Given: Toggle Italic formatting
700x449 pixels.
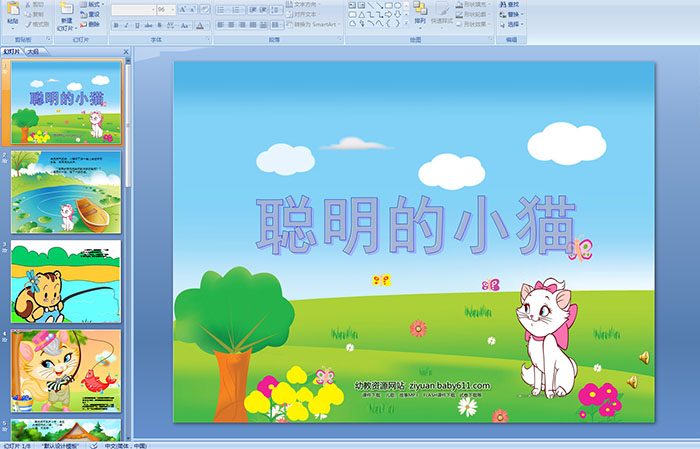Looking at the screenshot, I should tap(127, 25).
